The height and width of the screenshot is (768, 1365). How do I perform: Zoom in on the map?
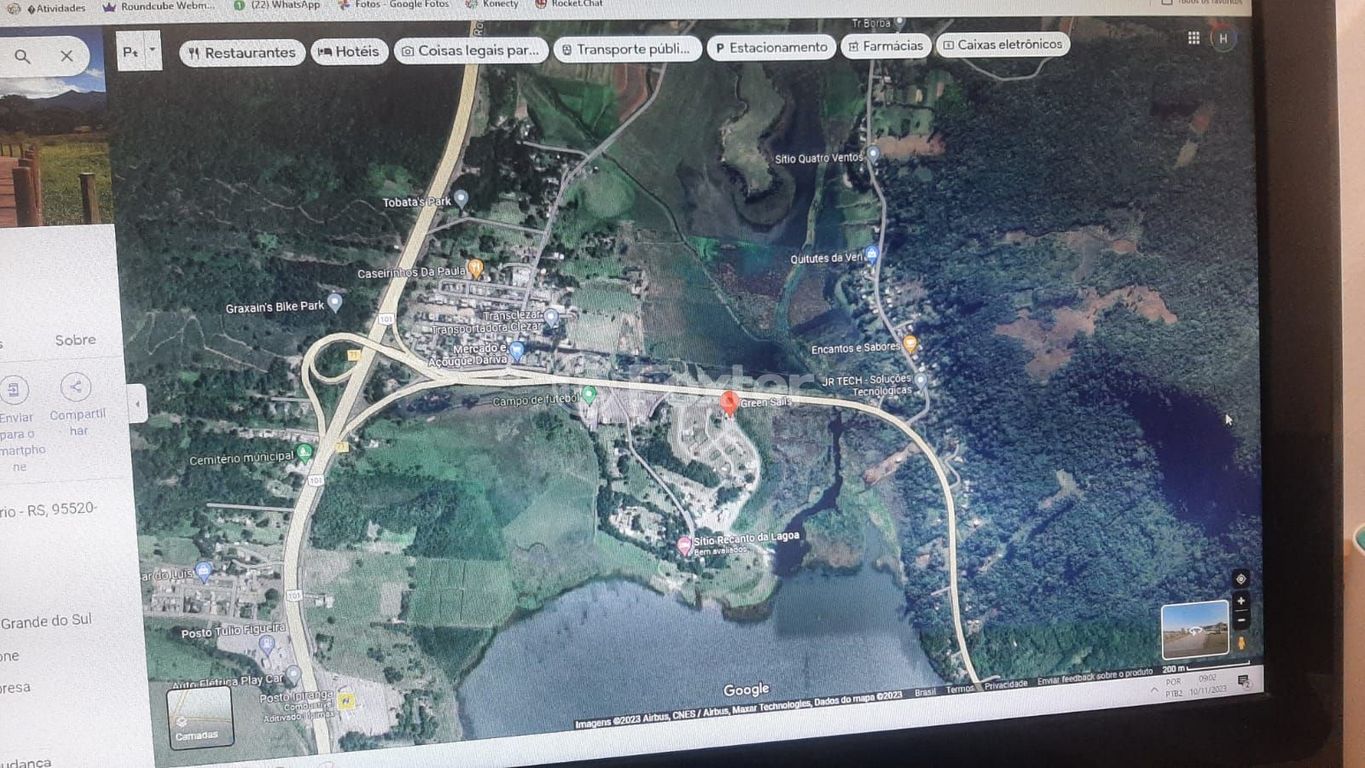pyautogui.click(x=1241, y=601)
